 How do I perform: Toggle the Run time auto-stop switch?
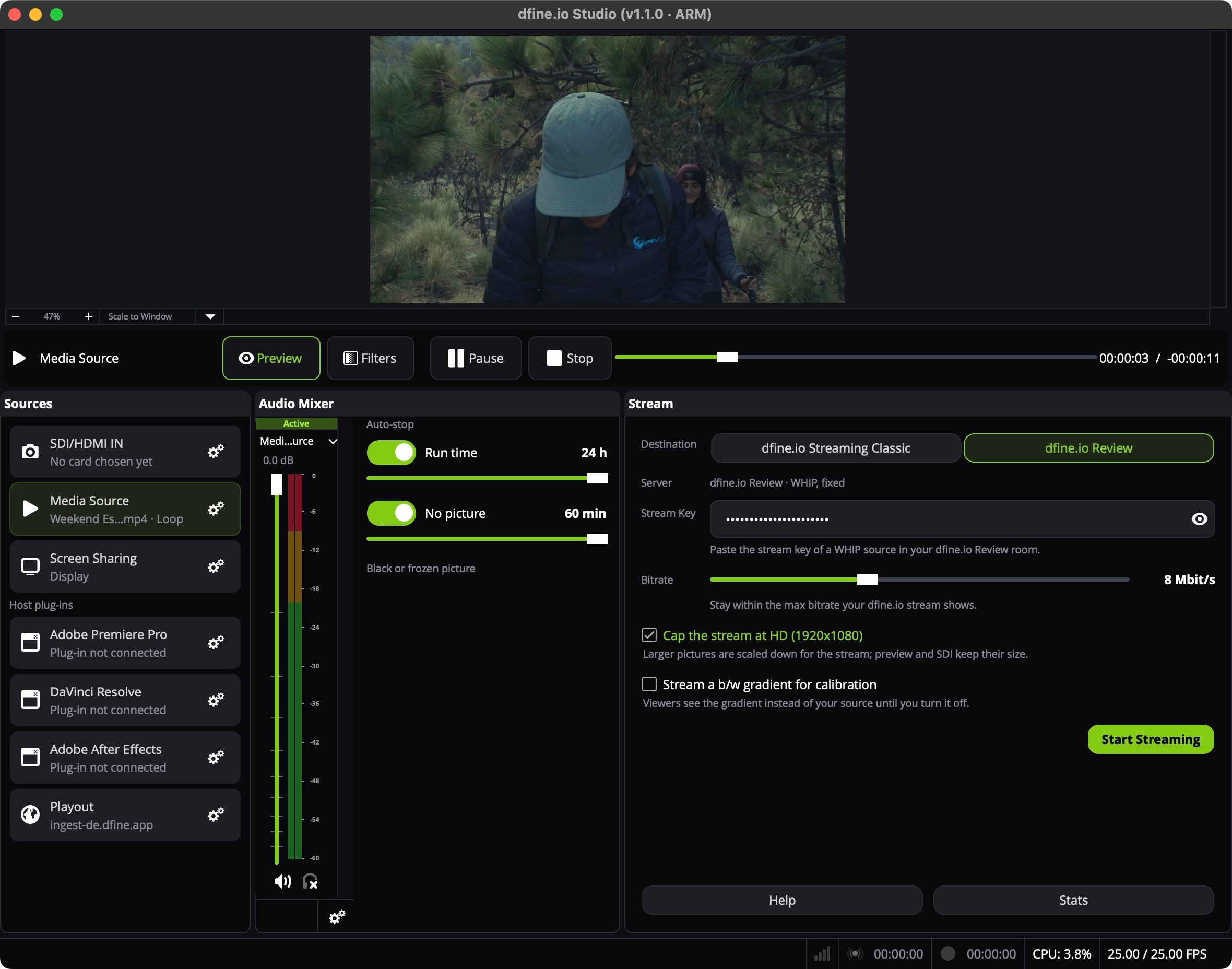coord(392,453)
